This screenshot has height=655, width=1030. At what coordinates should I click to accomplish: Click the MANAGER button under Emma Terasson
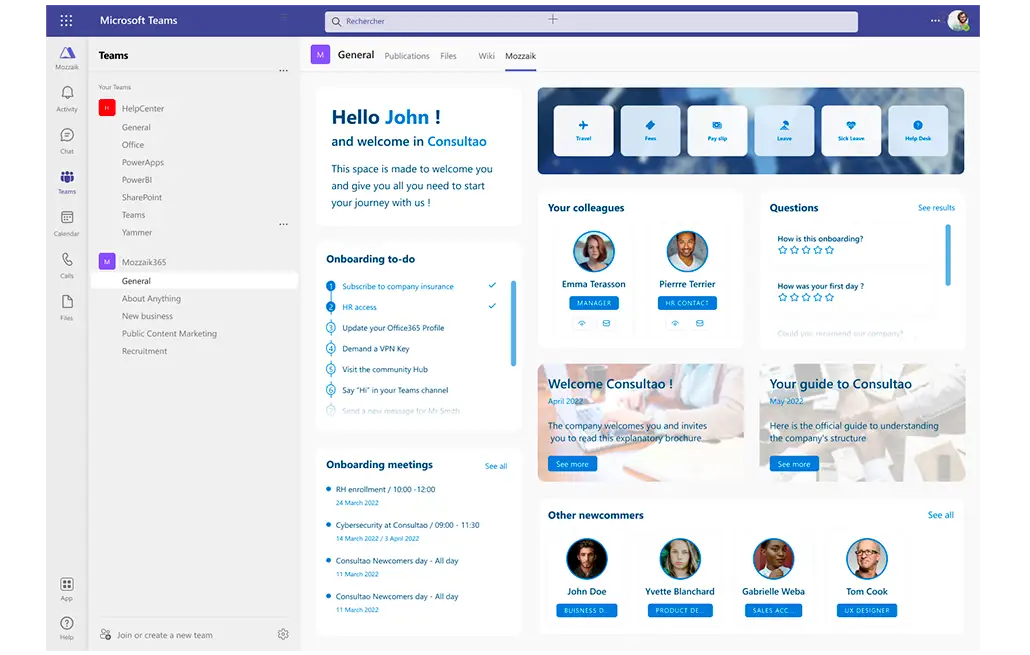(594, 303)
